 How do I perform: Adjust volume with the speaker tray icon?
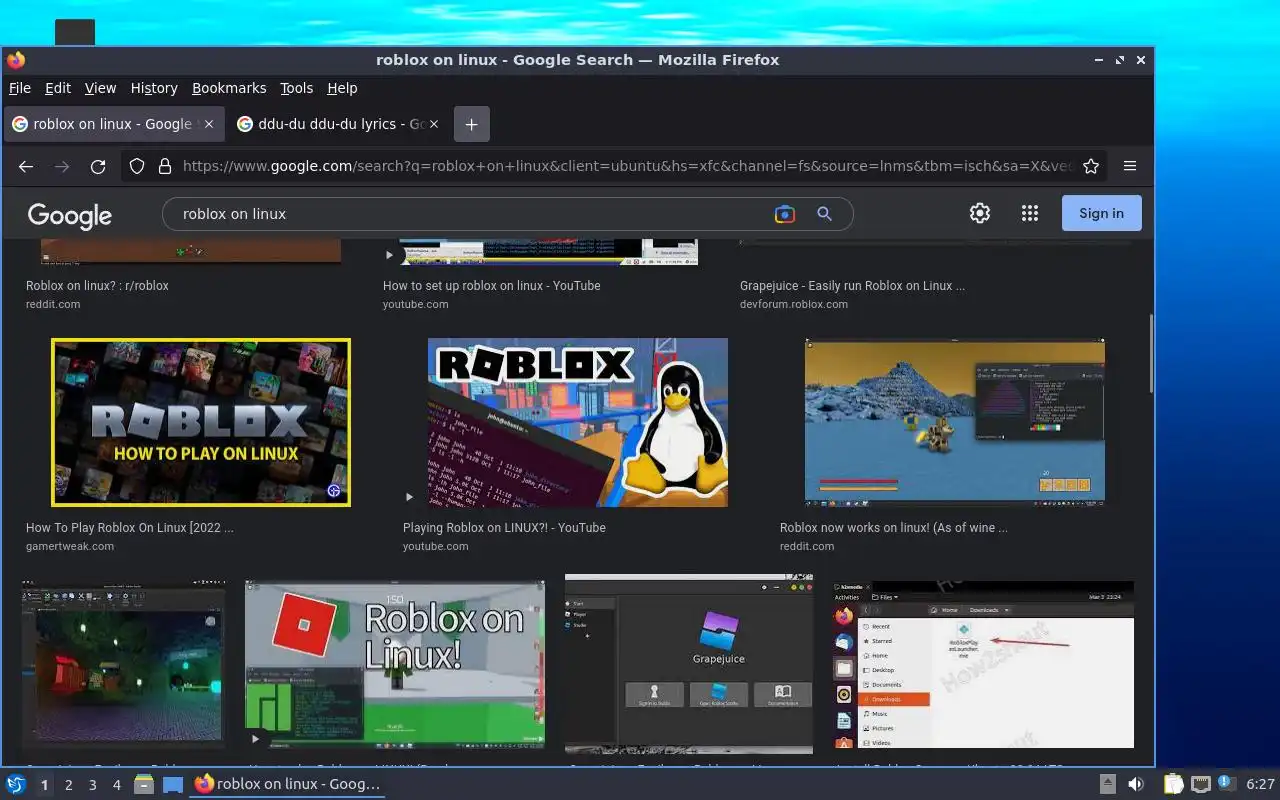coord(1136,784)
